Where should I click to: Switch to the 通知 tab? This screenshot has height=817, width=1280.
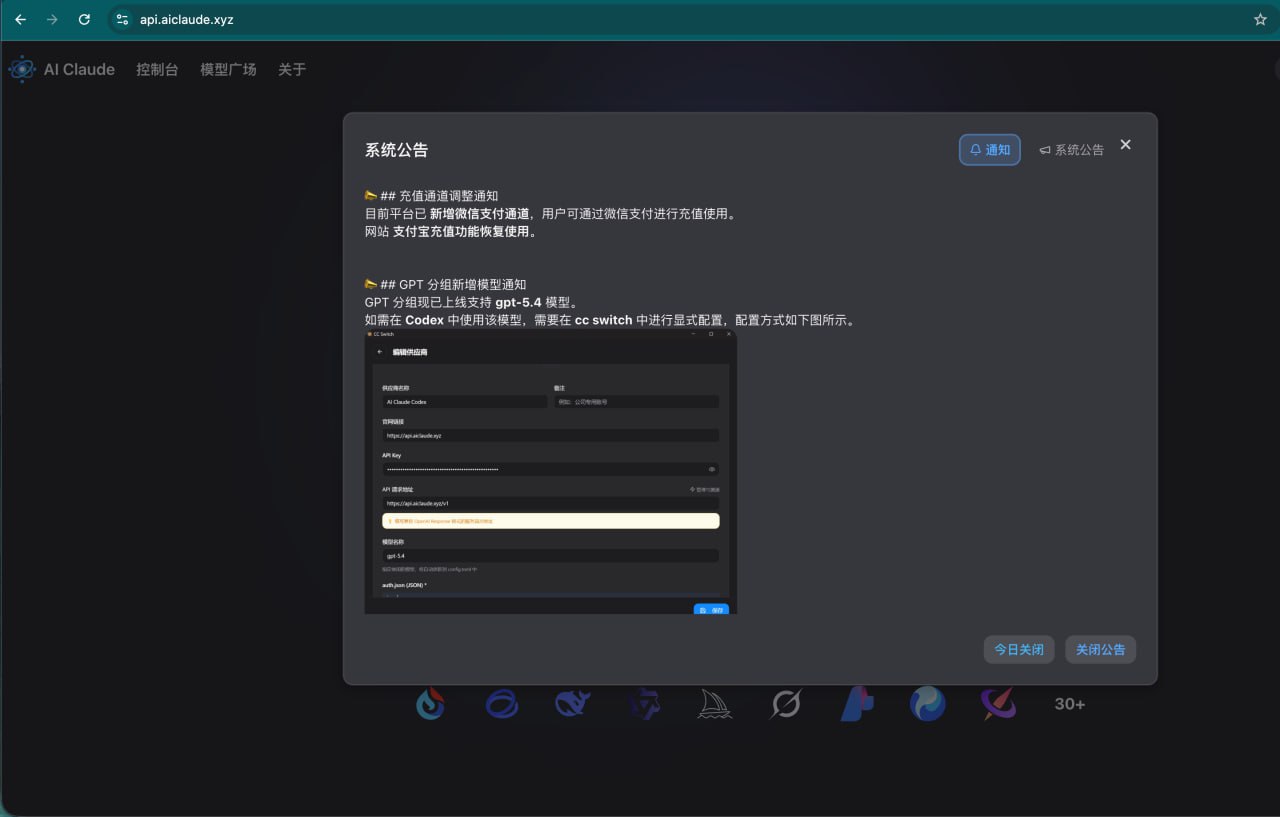[x=990, y=150]
